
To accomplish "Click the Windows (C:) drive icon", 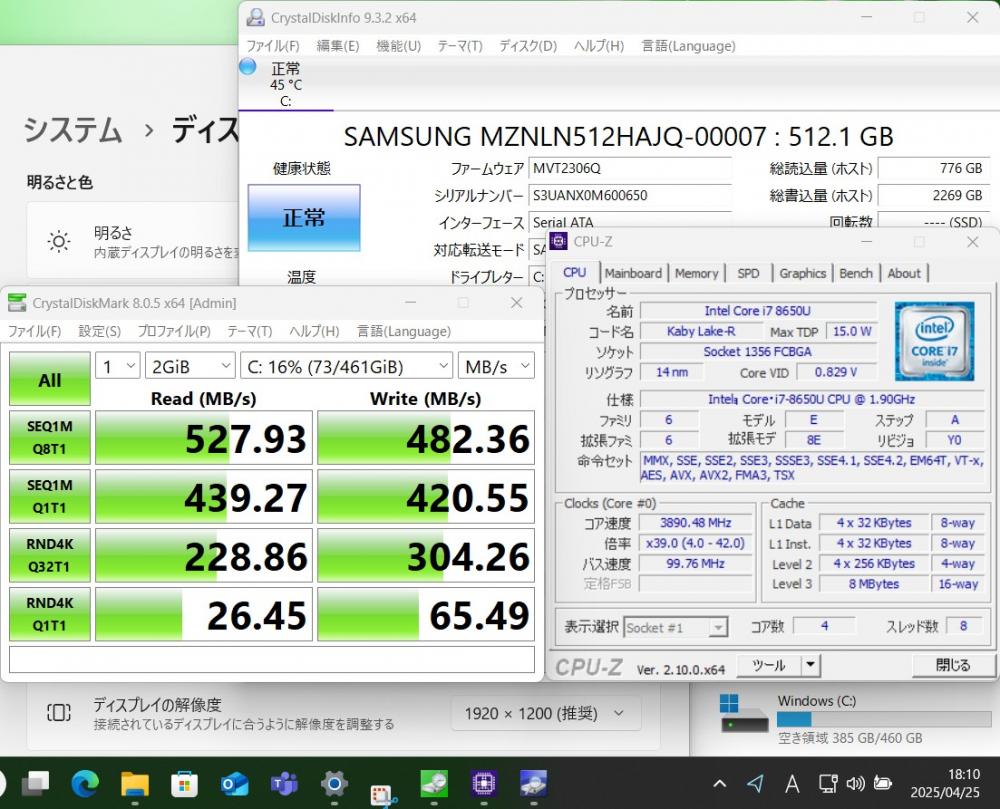I will tap(744, 713).
